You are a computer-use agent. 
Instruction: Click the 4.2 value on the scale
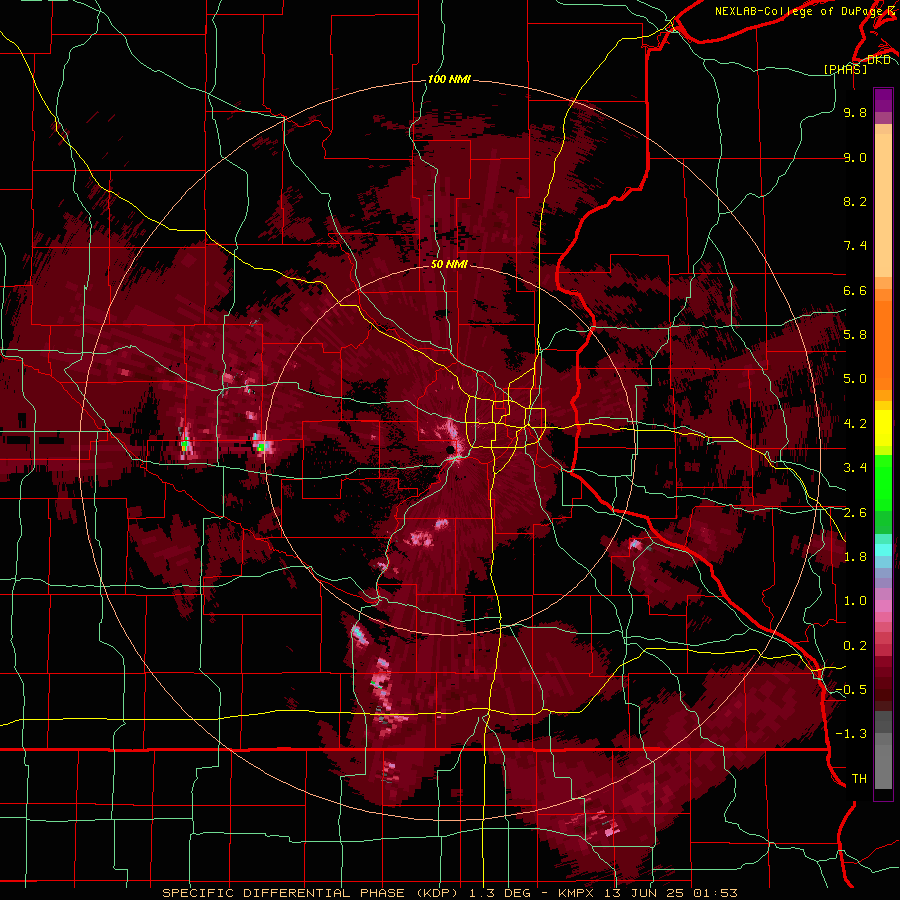coord(855,423)
